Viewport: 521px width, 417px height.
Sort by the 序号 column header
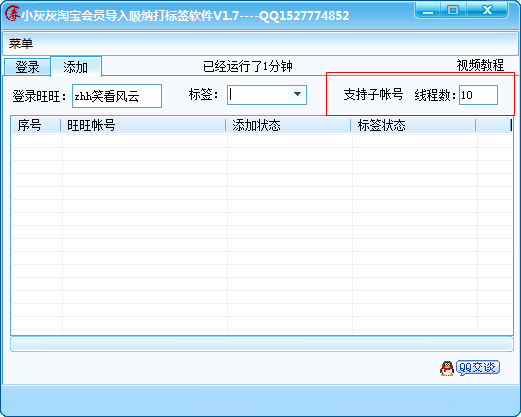tap(36, 125)
